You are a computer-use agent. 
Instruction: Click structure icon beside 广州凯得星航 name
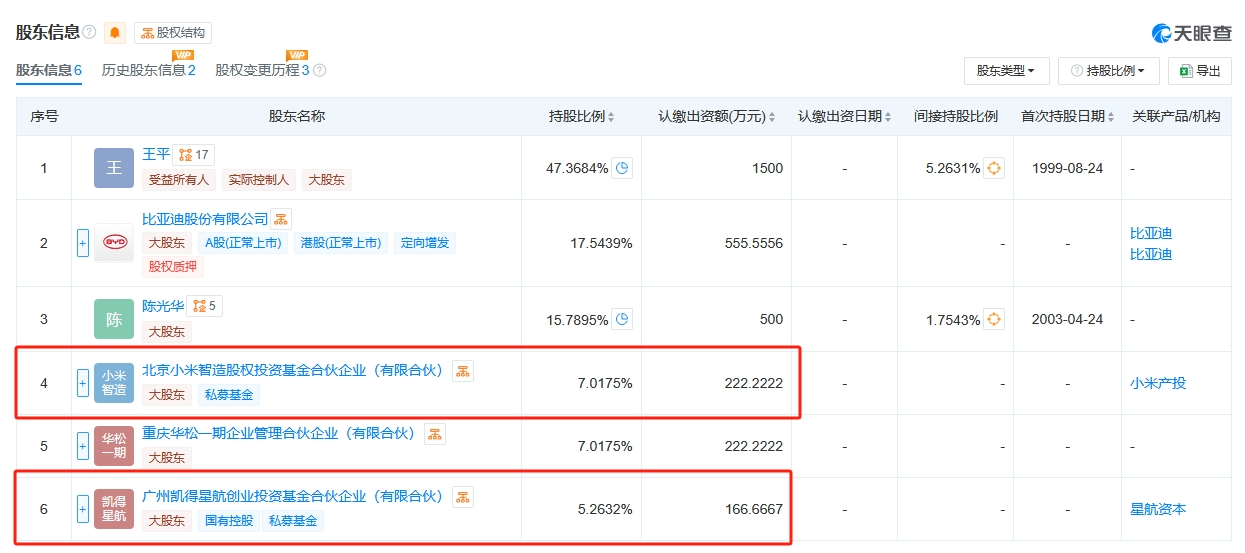(x=463, y=497)
